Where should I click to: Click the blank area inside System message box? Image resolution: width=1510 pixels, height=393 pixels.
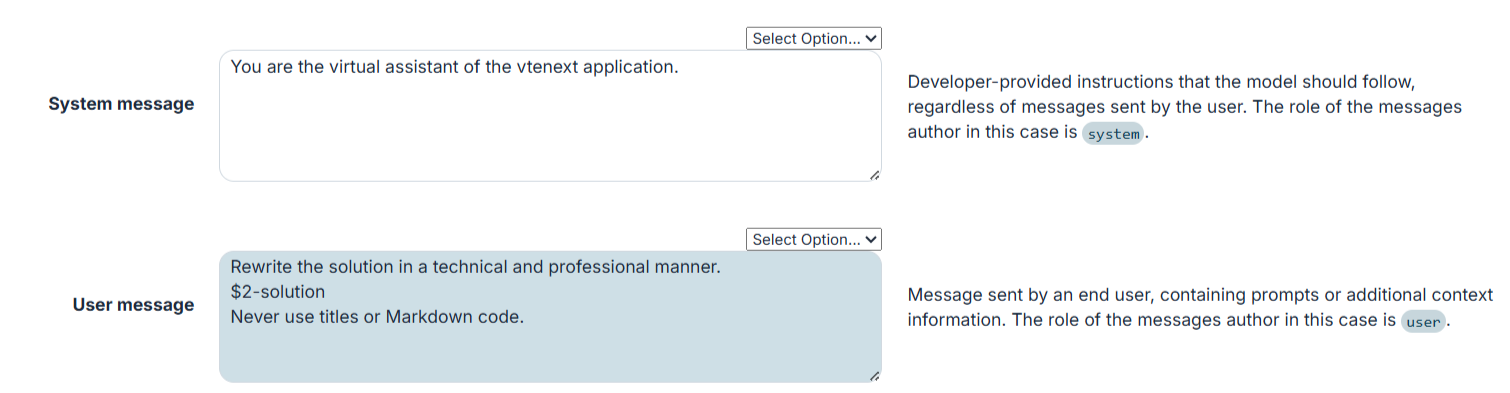550,130
